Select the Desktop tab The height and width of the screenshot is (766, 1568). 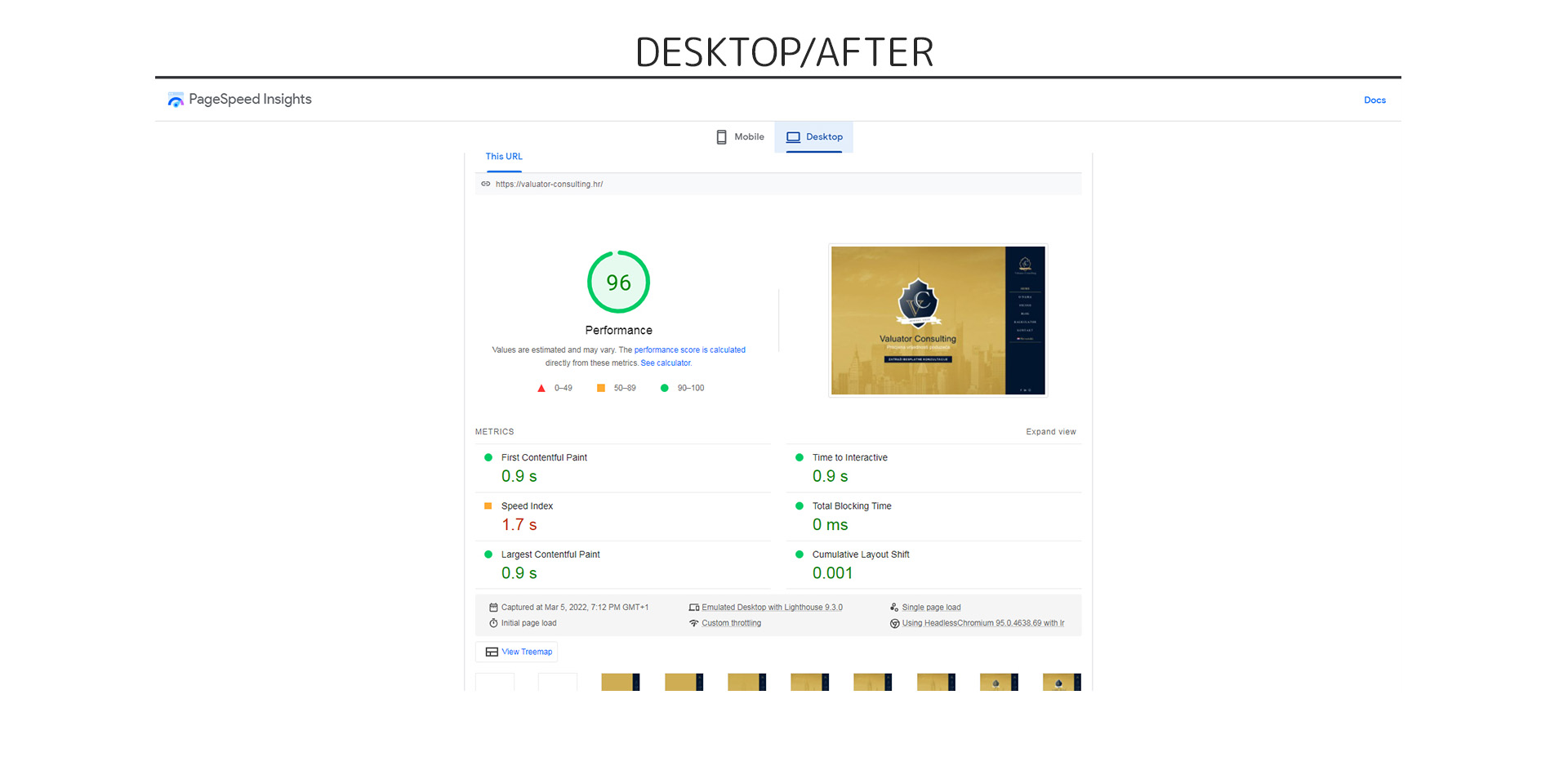point(814,137)
